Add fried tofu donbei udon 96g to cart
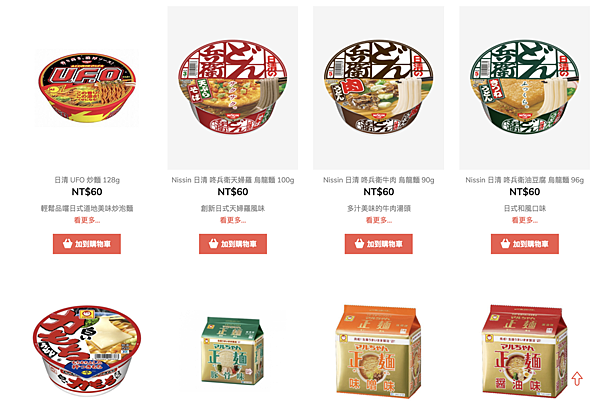Viewport: 600px width, 401px height. (525, 244)
